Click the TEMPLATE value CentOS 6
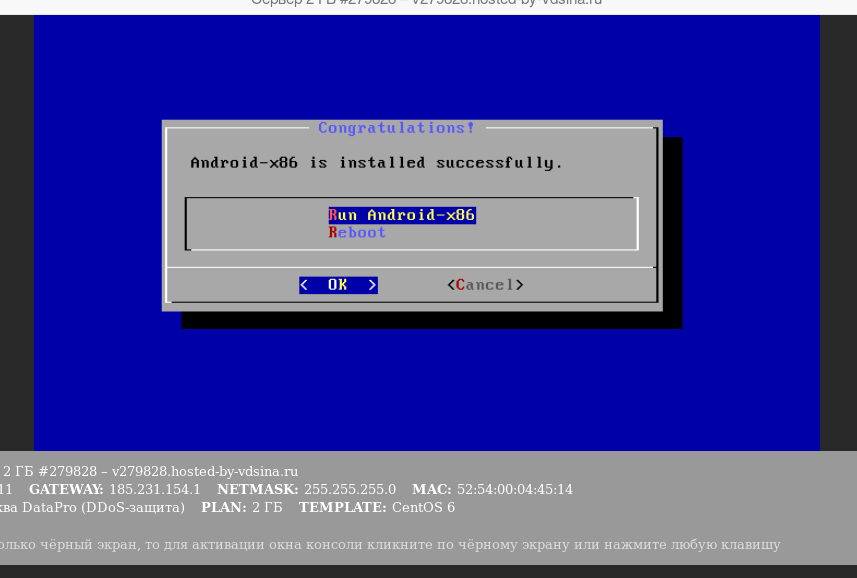Screen dimensions: 857x578 423,508
